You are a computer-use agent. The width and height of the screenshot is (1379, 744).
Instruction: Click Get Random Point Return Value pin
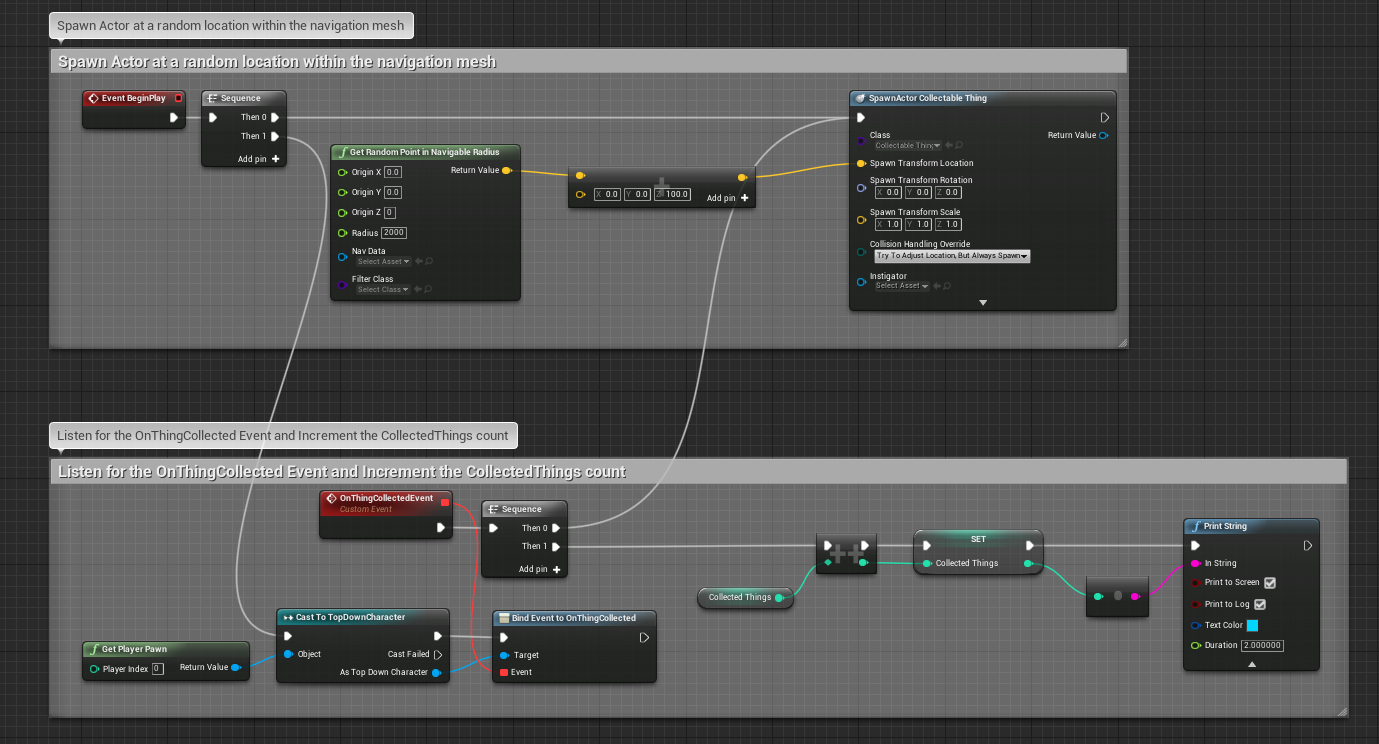[507, 170]
